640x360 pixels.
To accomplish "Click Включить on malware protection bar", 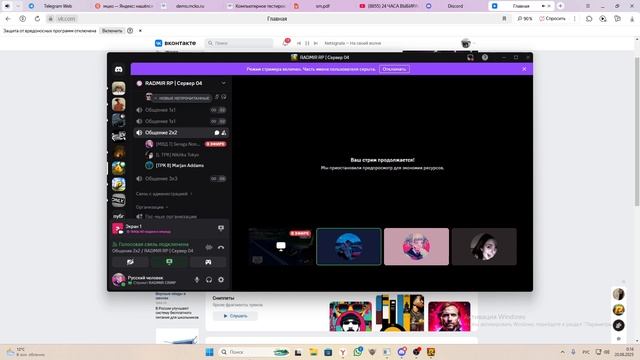I will [x=112, y=31].
